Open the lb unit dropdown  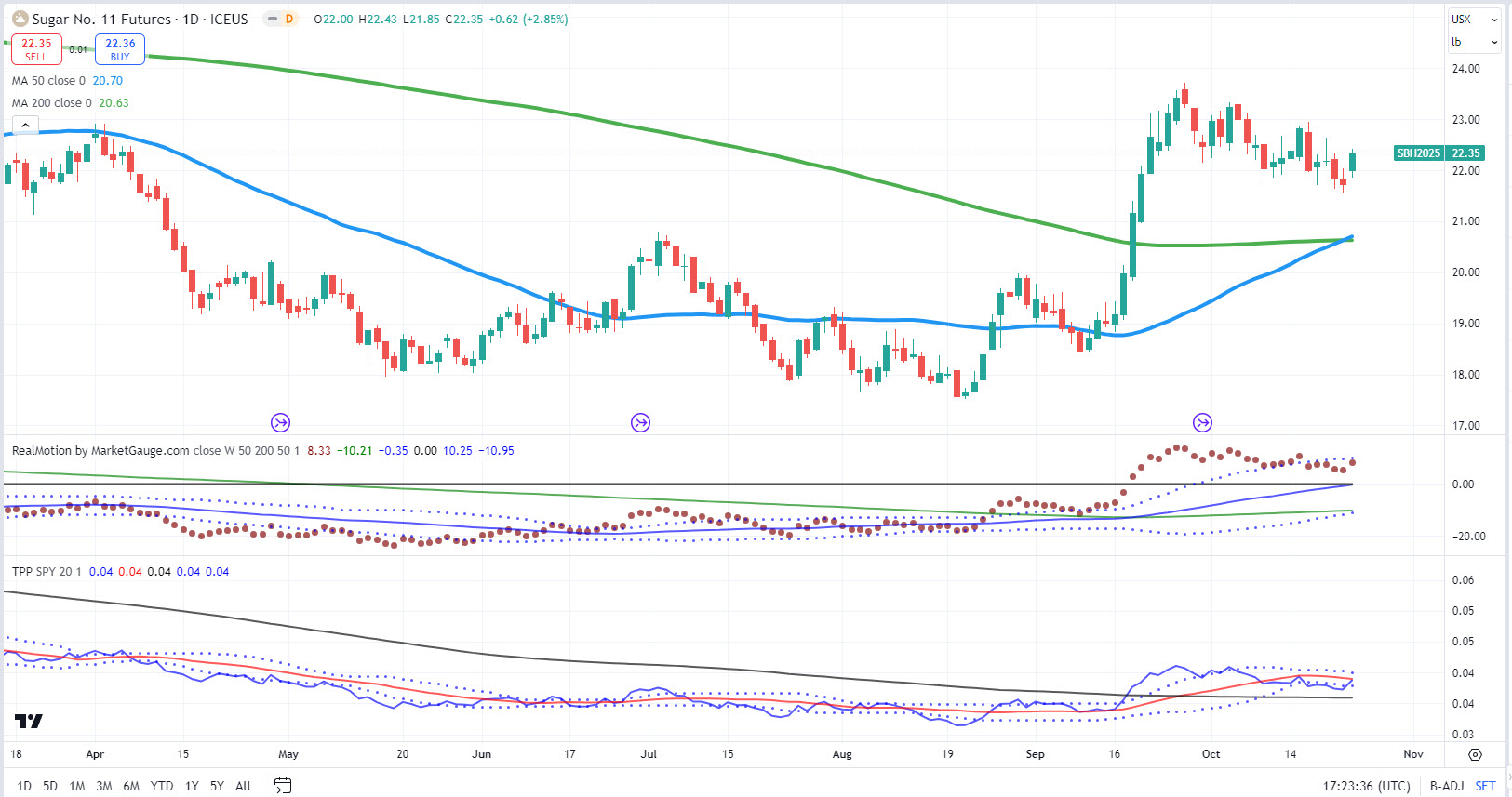click(1475, 42)
